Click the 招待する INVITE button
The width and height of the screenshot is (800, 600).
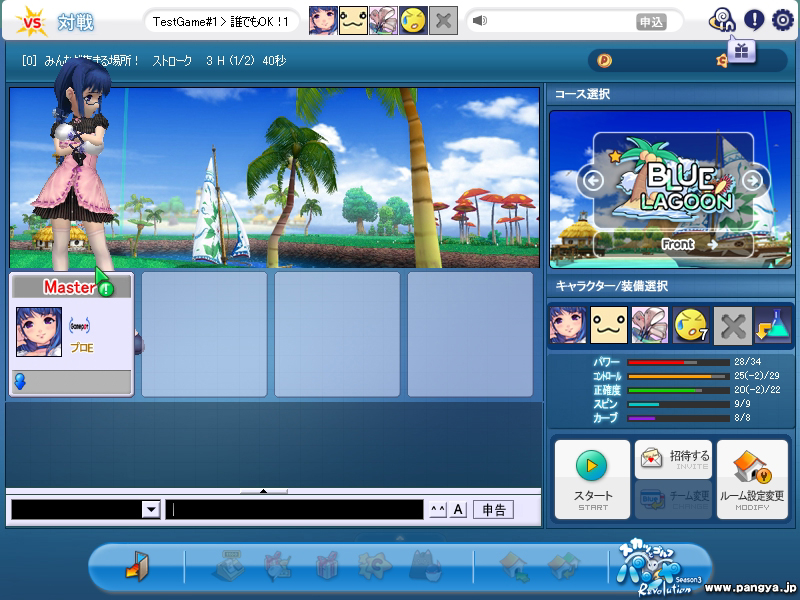click(x=673, y=459)
